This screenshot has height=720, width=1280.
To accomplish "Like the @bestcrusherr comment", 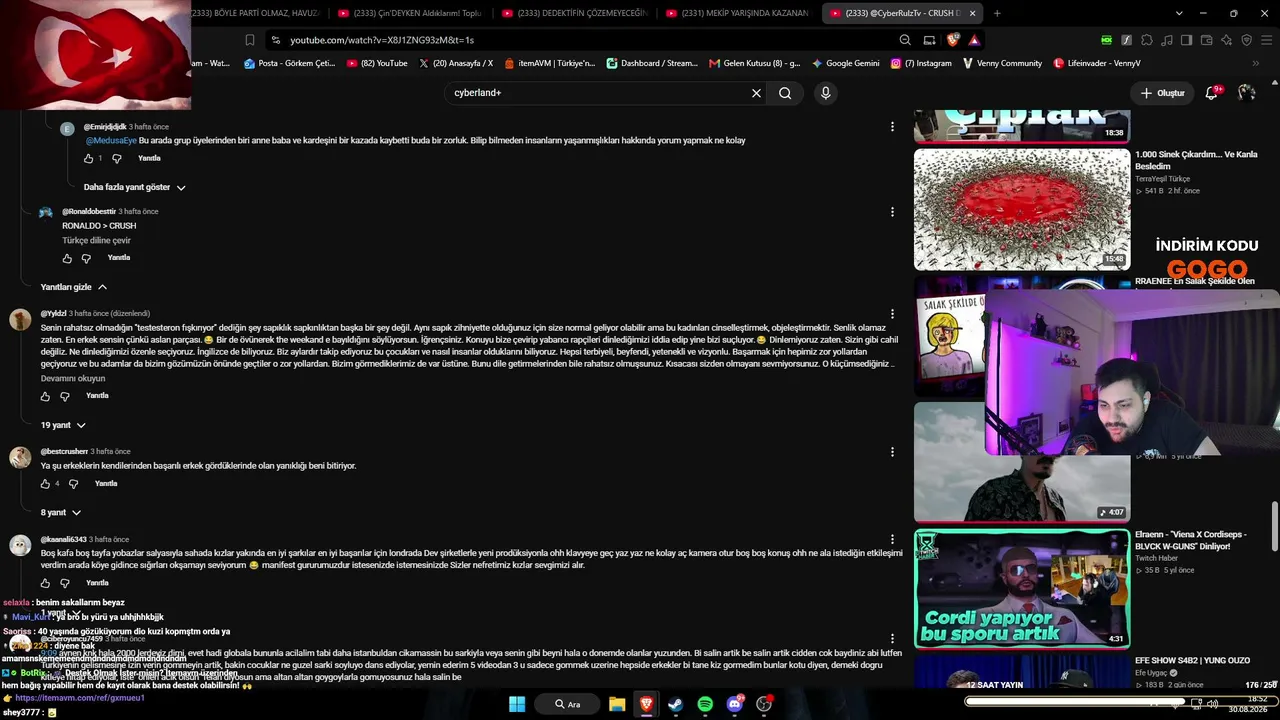I will pyautogui.click(x=45, y=484).
